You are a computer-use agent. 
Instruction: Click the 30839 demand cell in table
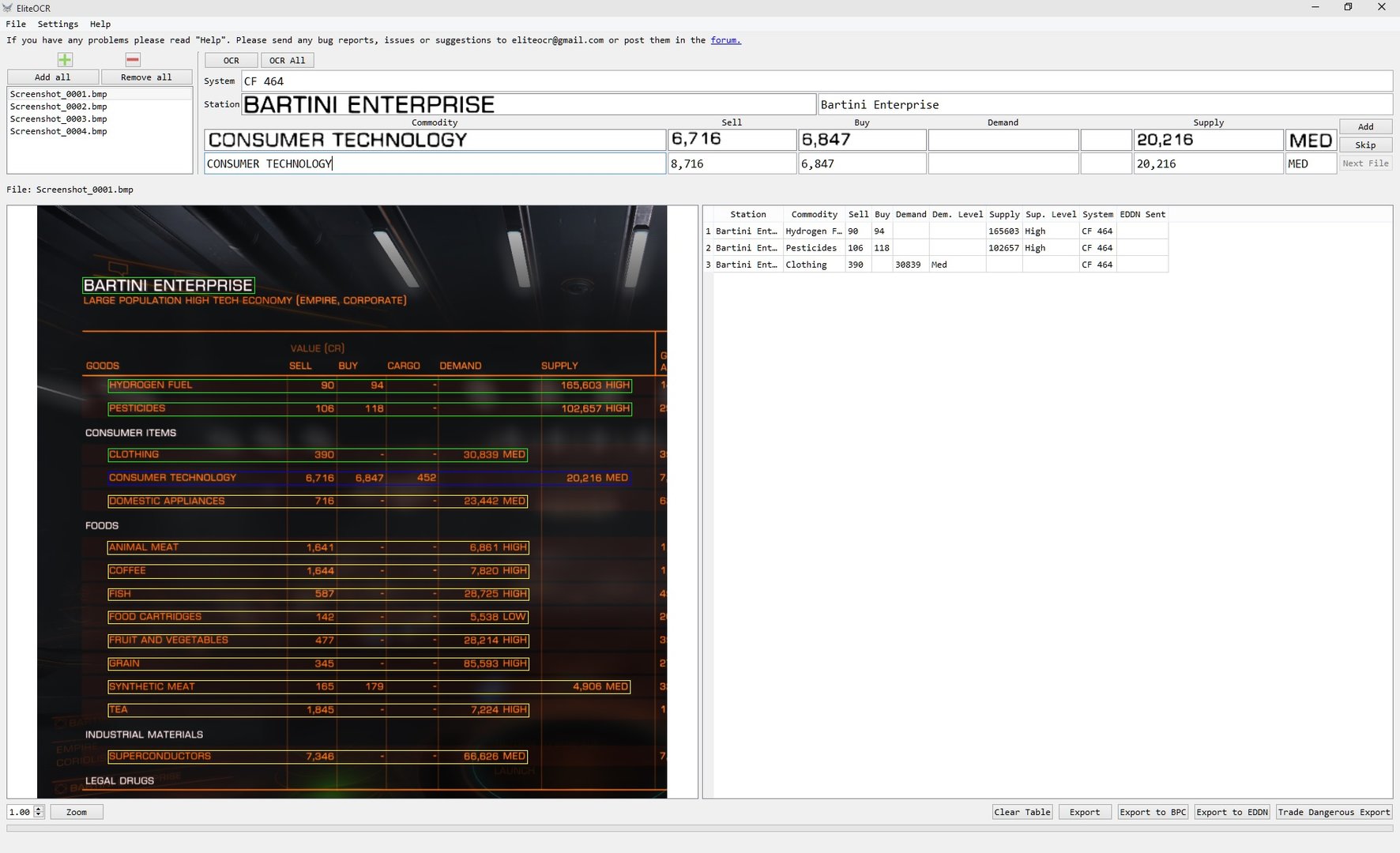[910, 265]
